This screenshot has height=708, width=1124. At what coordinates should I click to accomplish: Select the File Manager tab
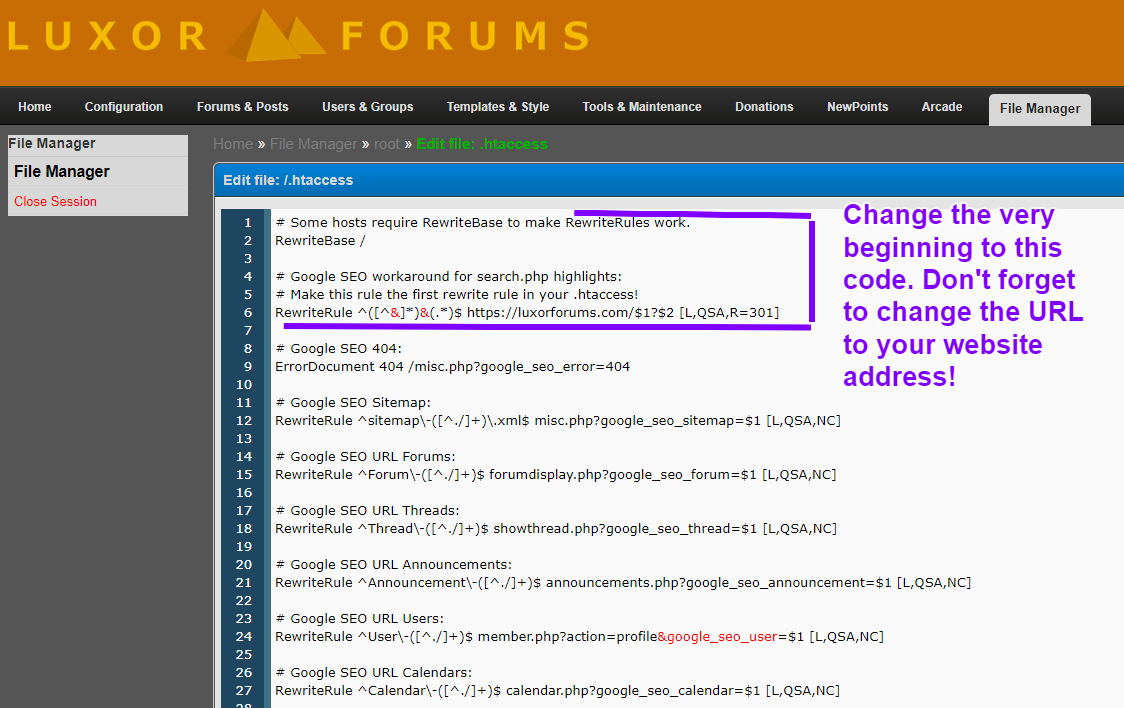click(1039, 109)
